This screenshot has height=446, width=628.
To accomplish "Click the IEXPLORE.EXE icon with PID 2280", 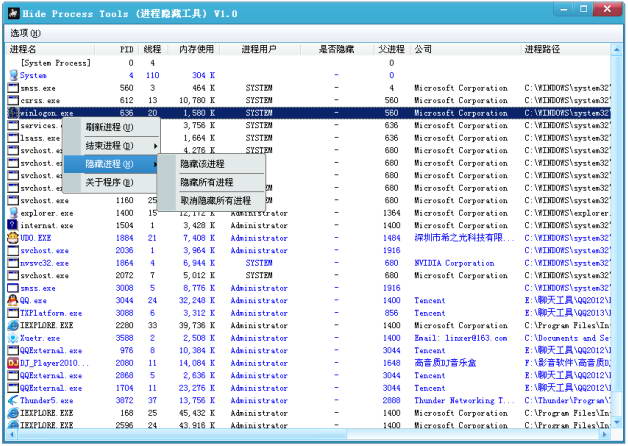I will tap(13, 325).
